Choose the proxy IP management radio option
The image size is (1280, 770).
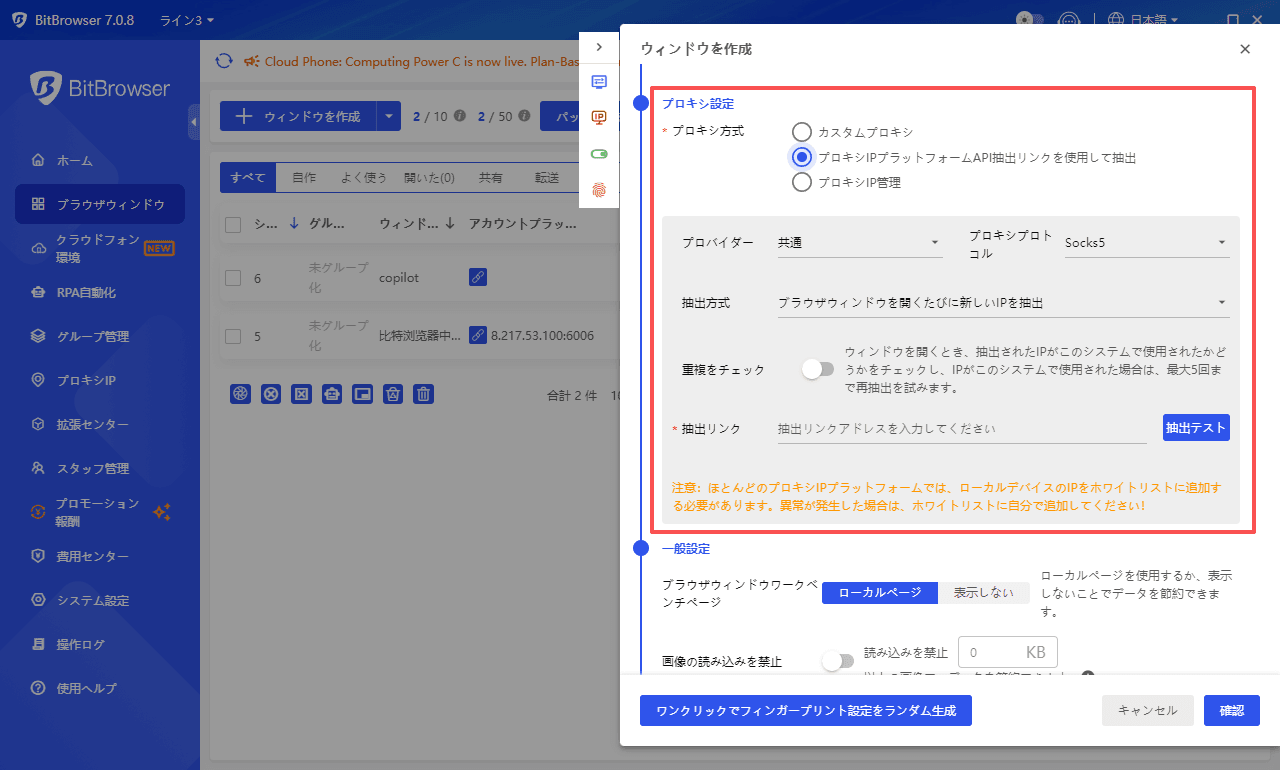(x=801, y=181)
